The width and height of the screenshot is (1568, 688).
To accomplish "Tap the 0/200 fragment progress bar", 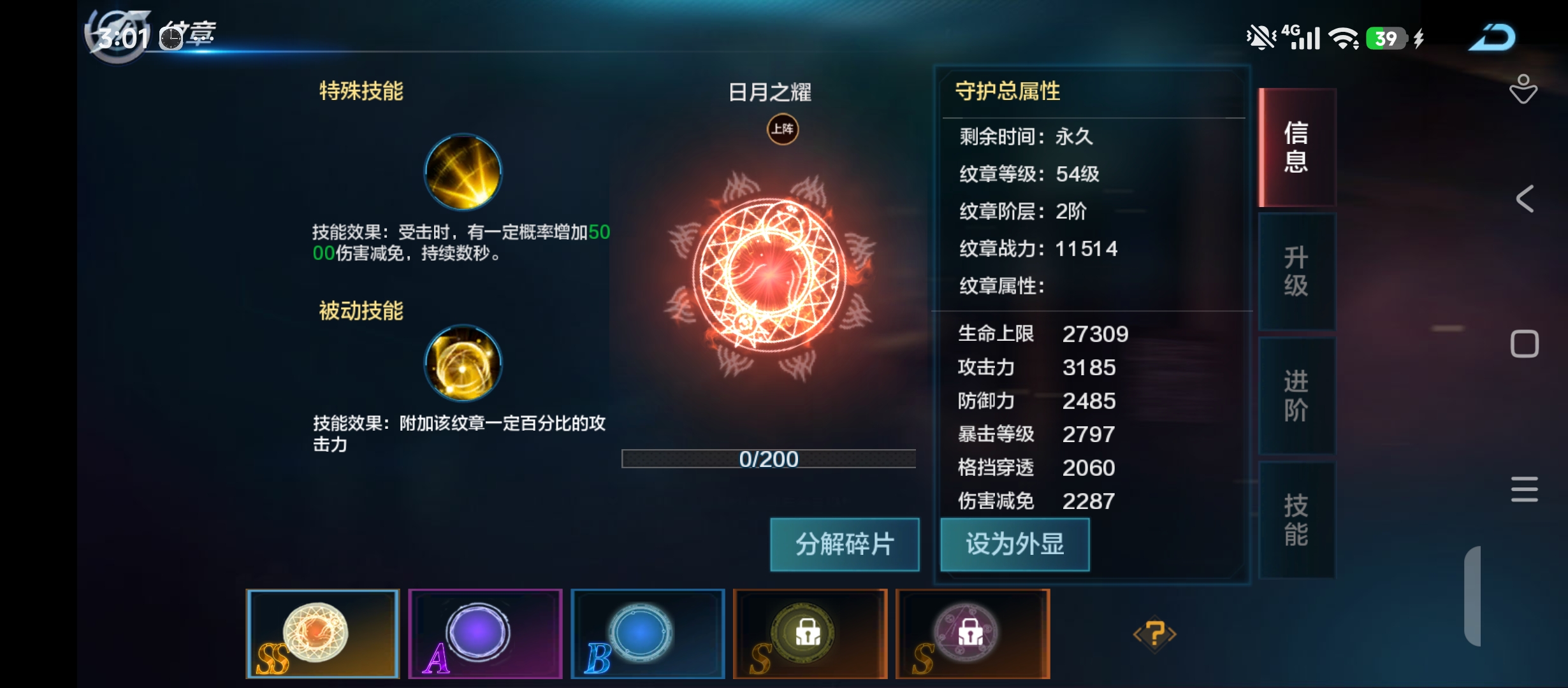I will coord(769,459).
